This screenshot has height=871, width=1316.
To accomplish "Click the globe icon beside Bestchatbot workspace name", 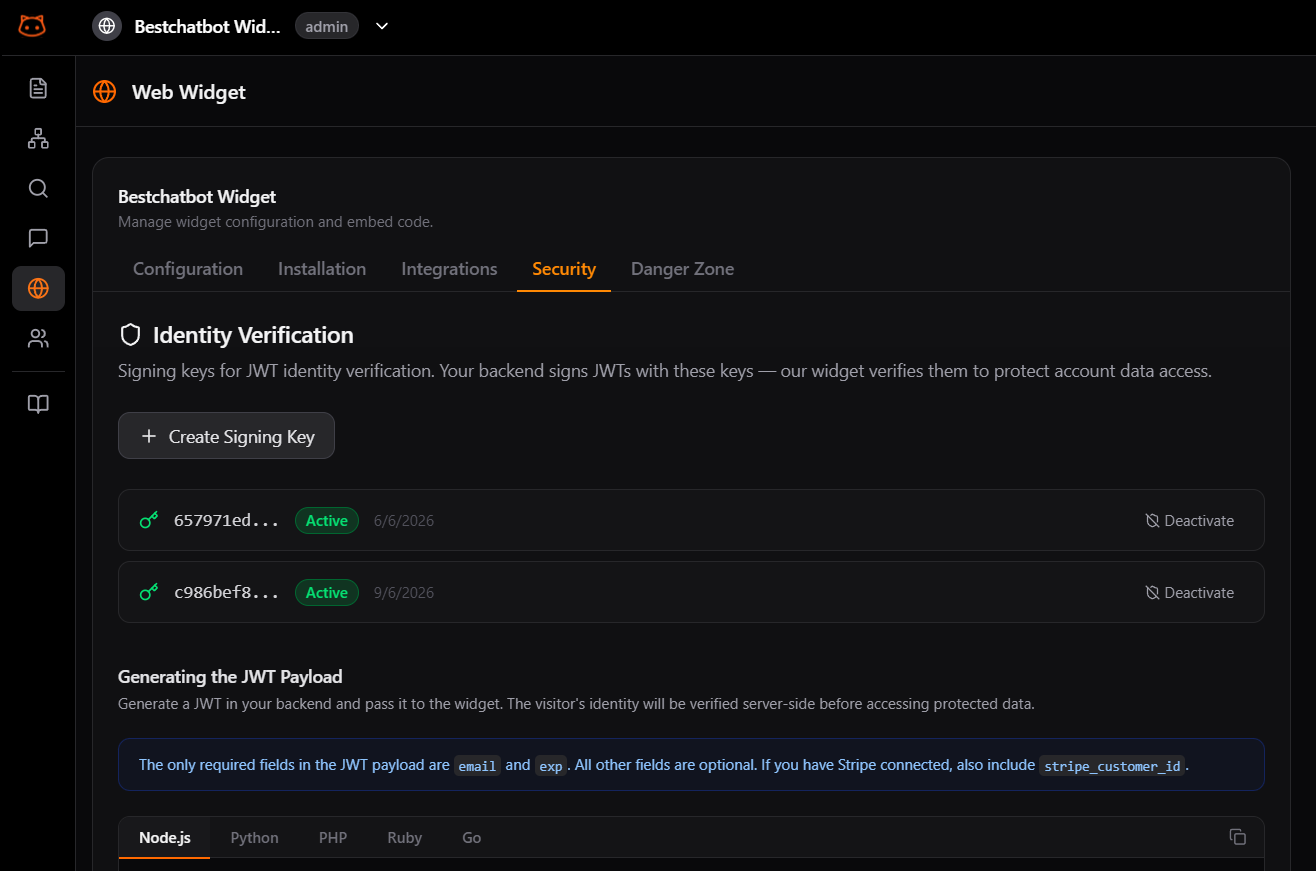I will coord(107,26).
